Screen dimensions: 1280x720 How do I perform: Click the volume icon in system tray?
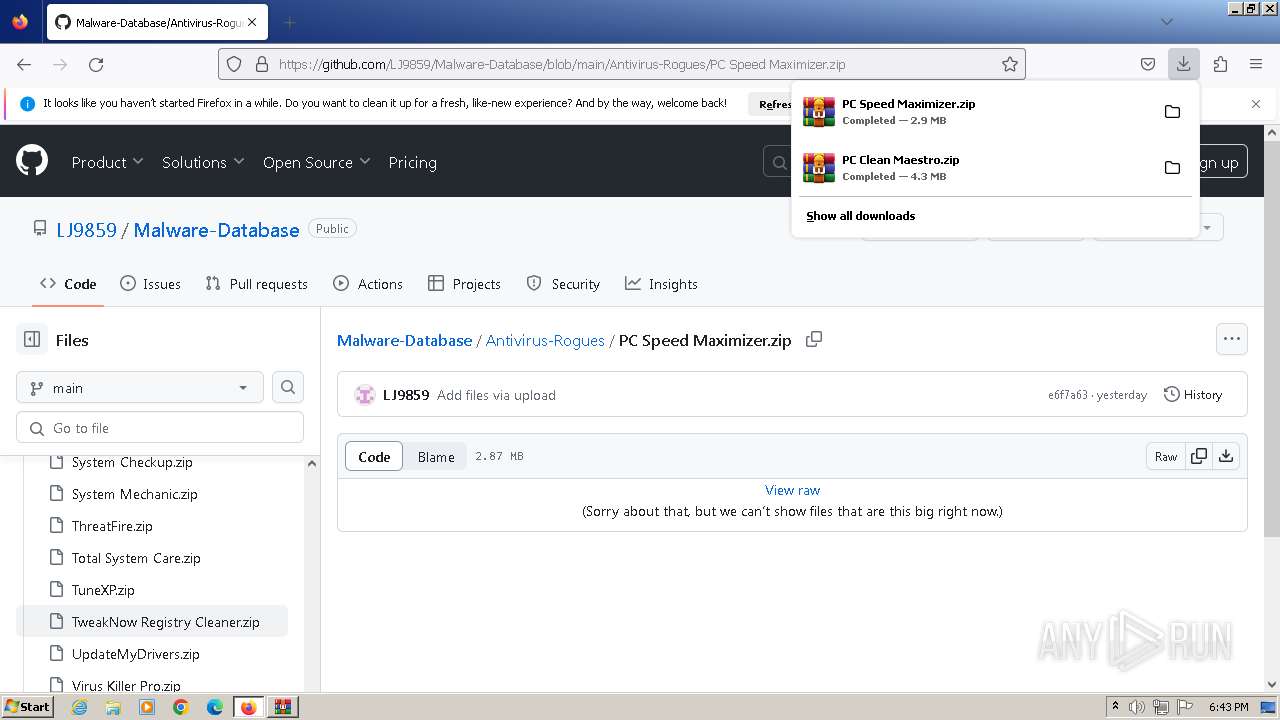[x=1137, y=707]
